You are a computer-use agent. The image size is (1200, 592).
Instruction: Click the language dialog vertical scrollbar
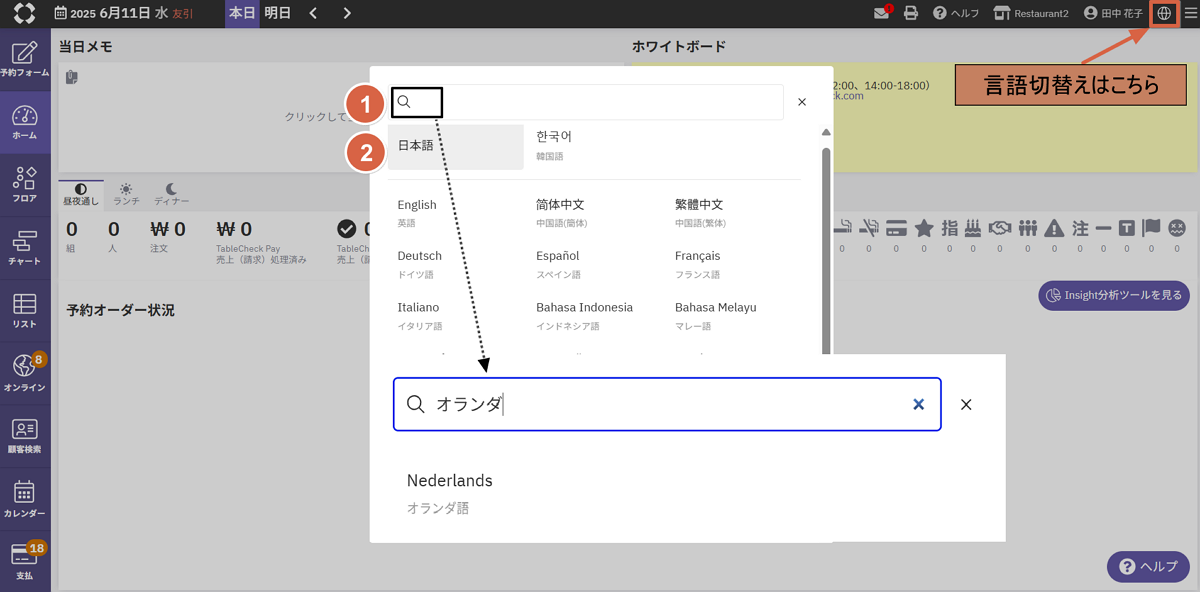826,250
